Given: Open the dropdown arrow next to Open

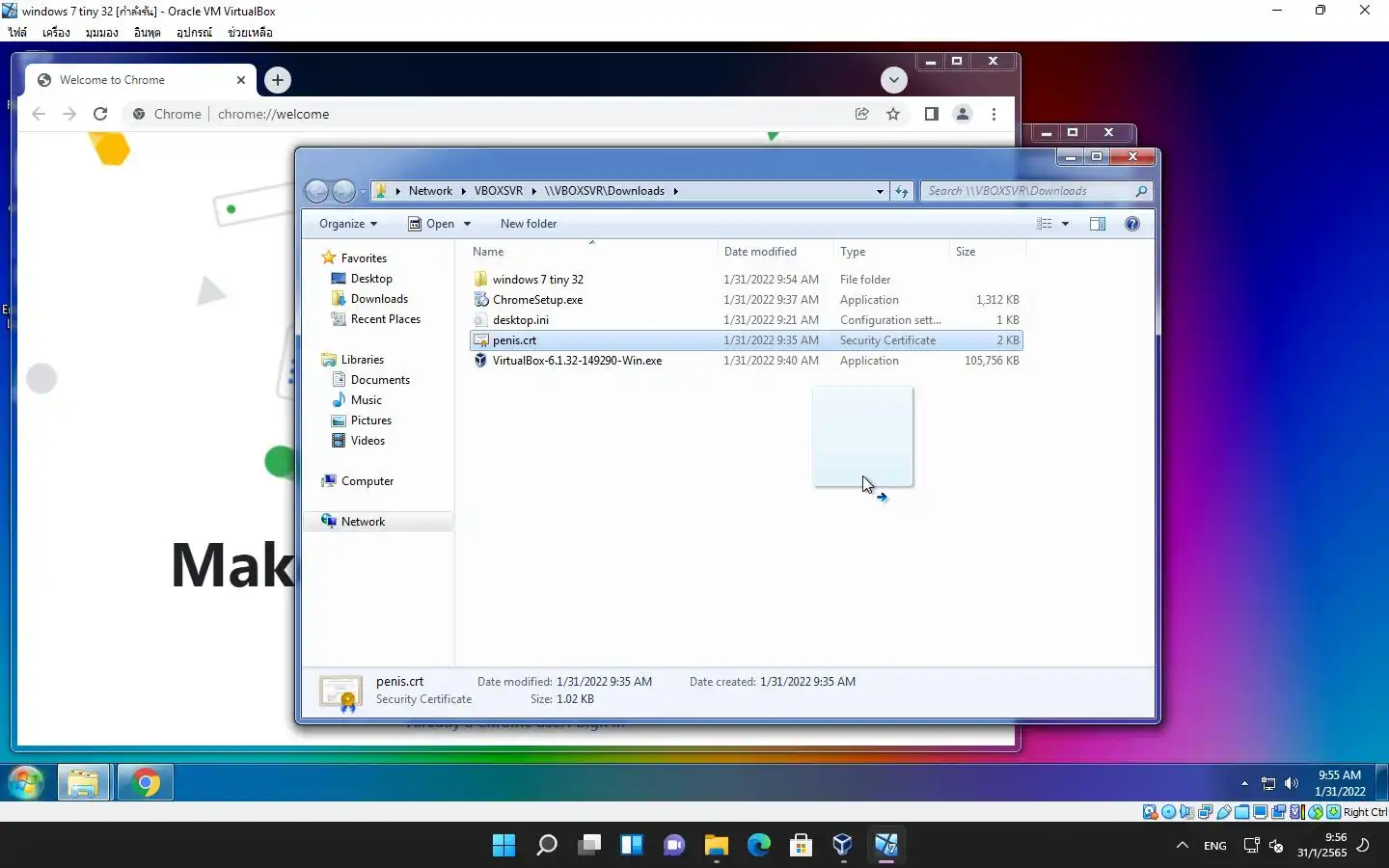Looking at the screenshot, I should click(x=467, y=224).
